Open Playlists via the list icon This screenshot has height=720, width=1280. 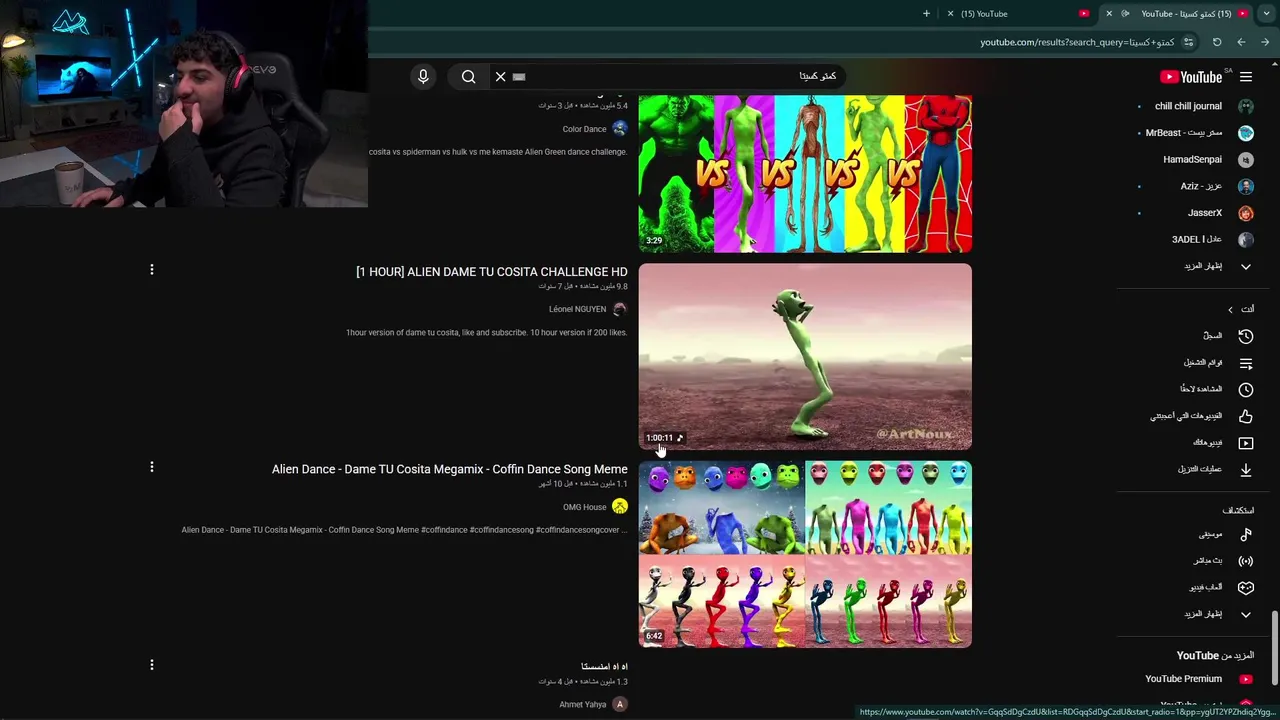point(1246,363)
